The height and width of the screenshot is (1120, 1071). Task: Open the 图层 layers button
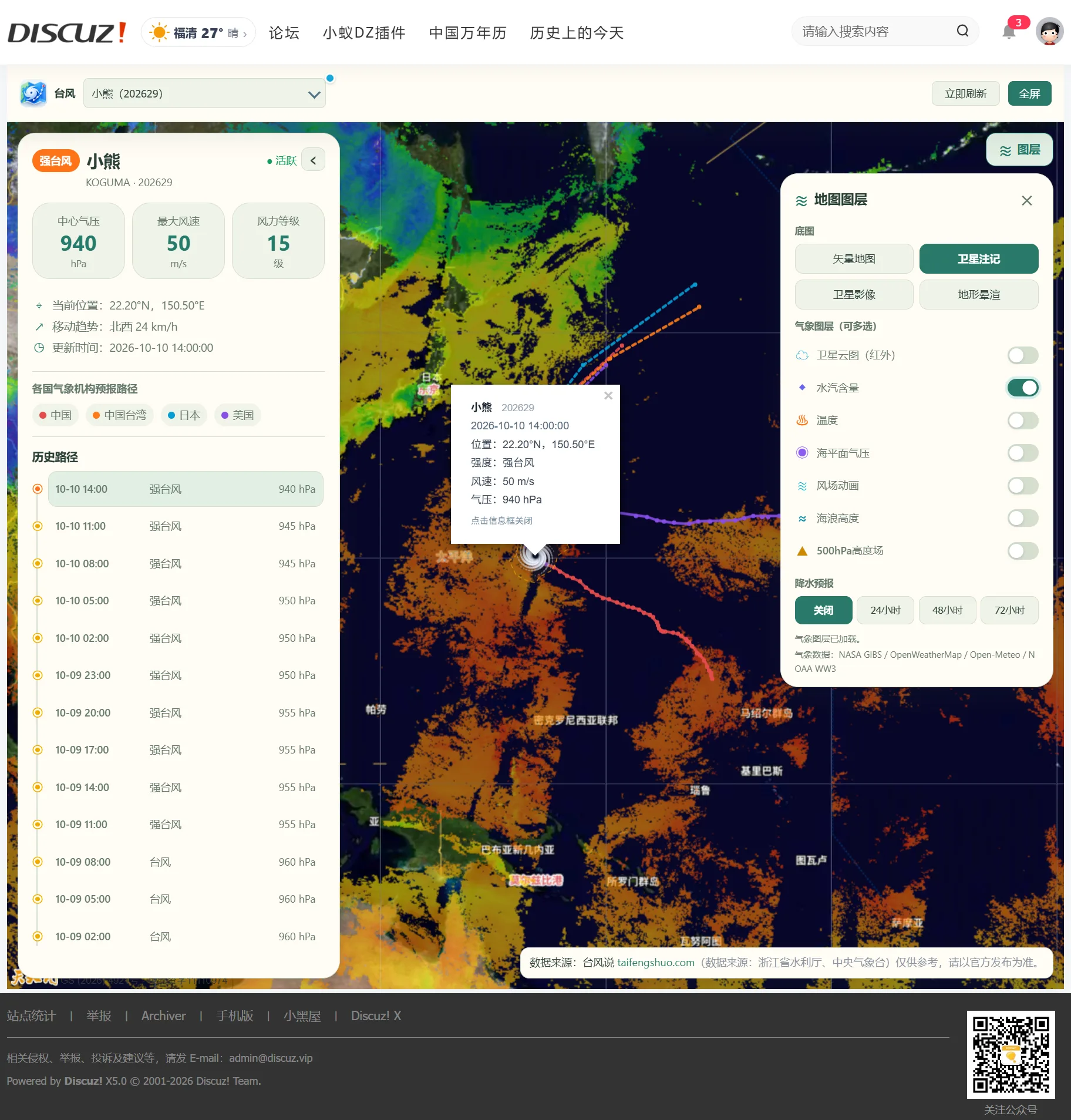(1019, 150)
